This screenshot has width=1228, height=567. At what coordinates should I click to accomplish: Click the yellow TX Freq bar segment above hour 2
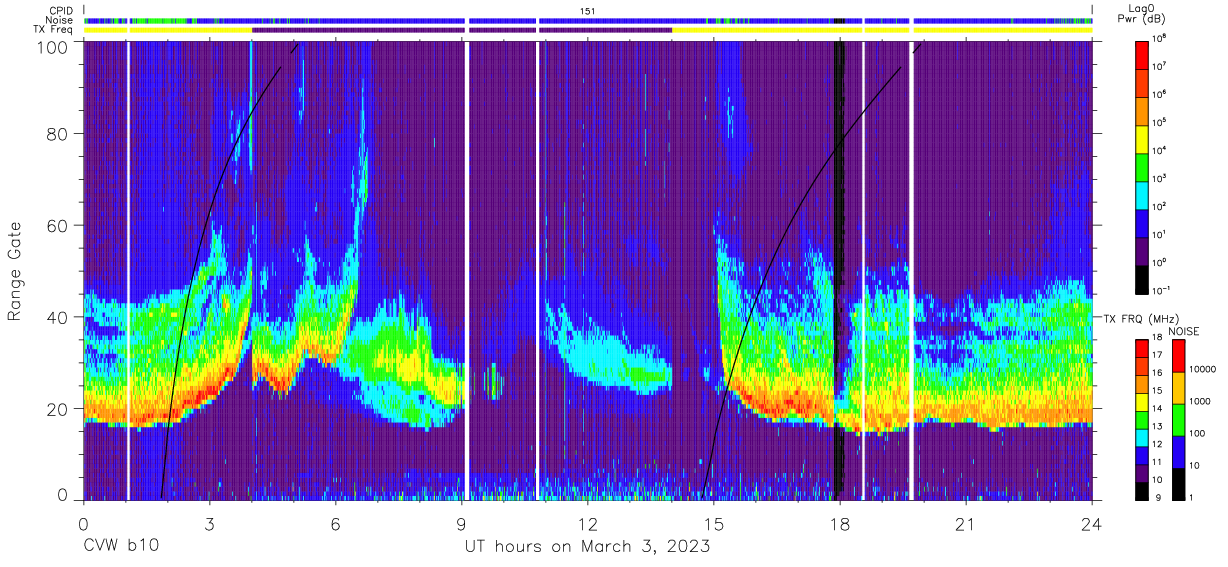pos(190,30)
